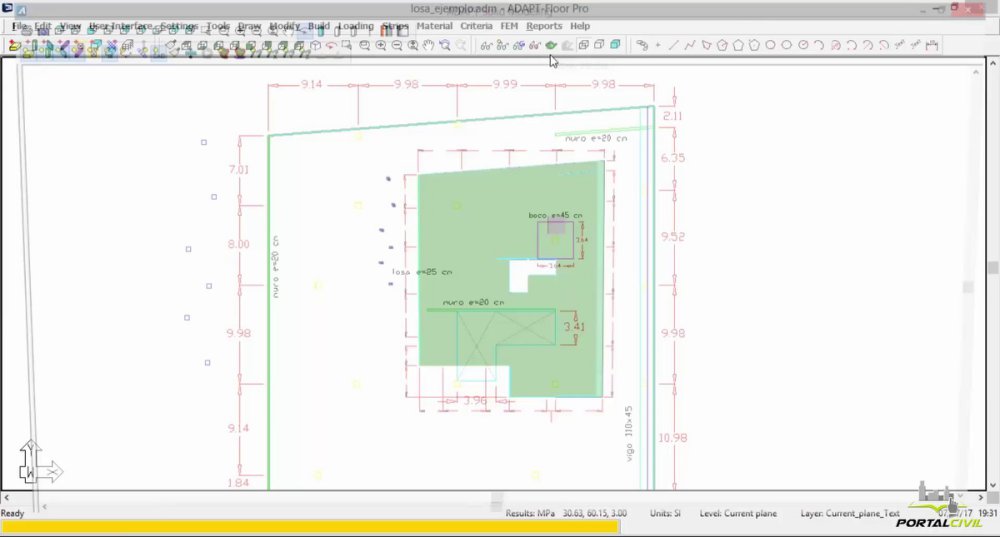The width and height of the screenshot is (1000, 537).
Task: Click the zoom window magnifier icon
Action: pos(365,45)
